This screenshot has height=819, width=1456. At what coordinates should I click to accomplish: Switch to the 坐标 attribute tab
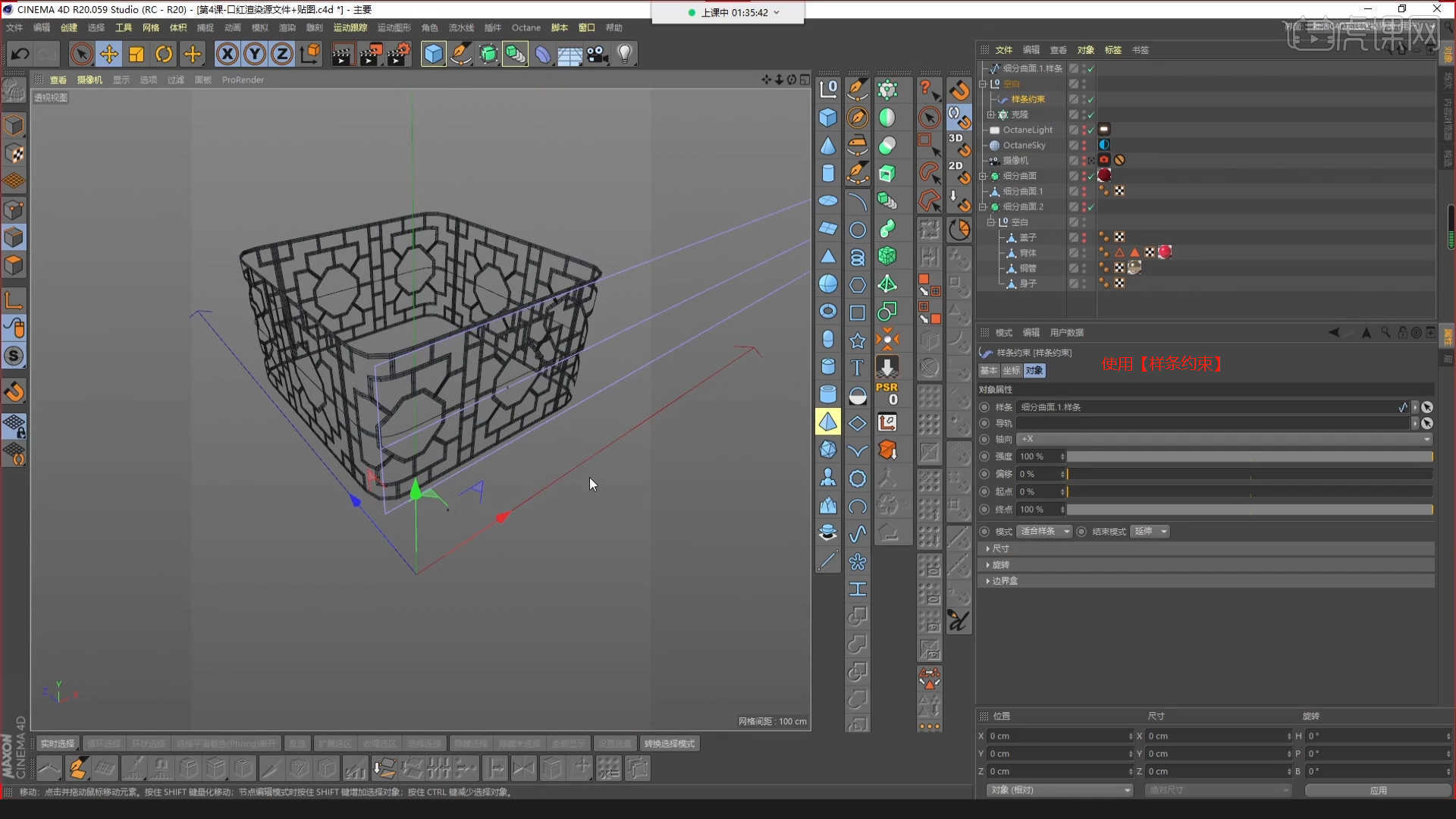pos(1012,371)
